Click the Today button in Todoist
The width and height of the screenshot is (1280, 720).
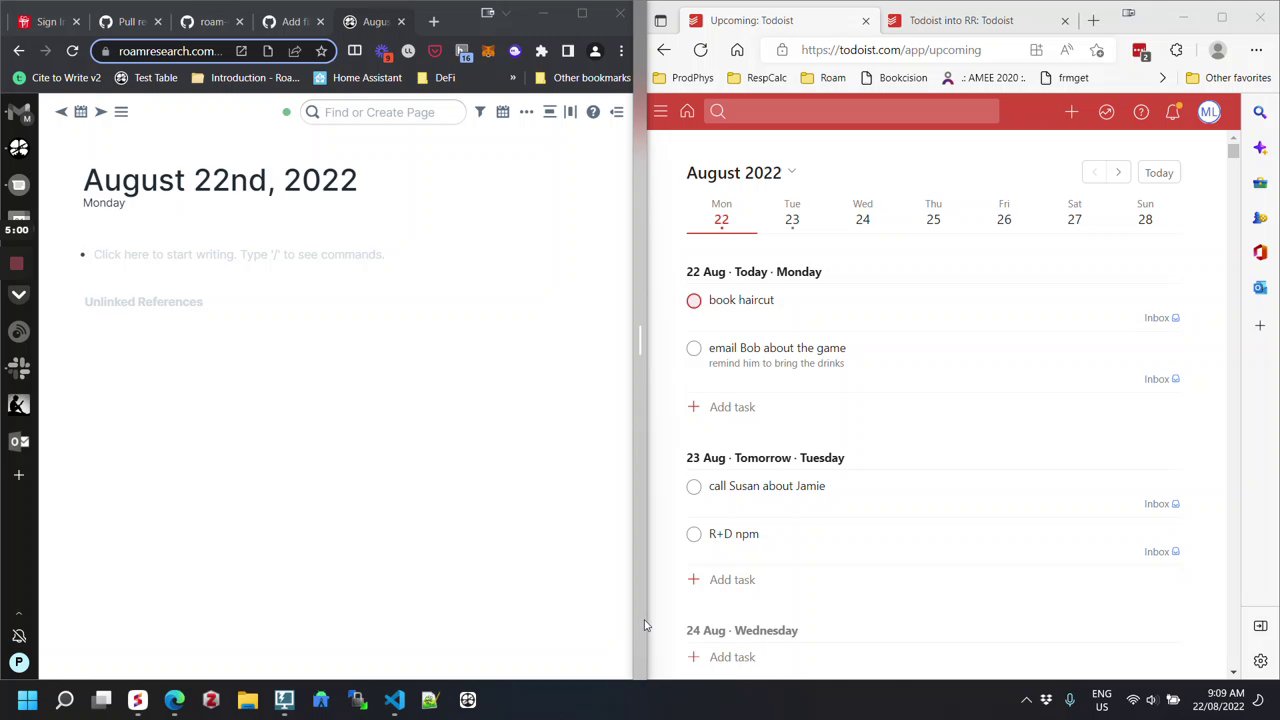[1159, 173]
